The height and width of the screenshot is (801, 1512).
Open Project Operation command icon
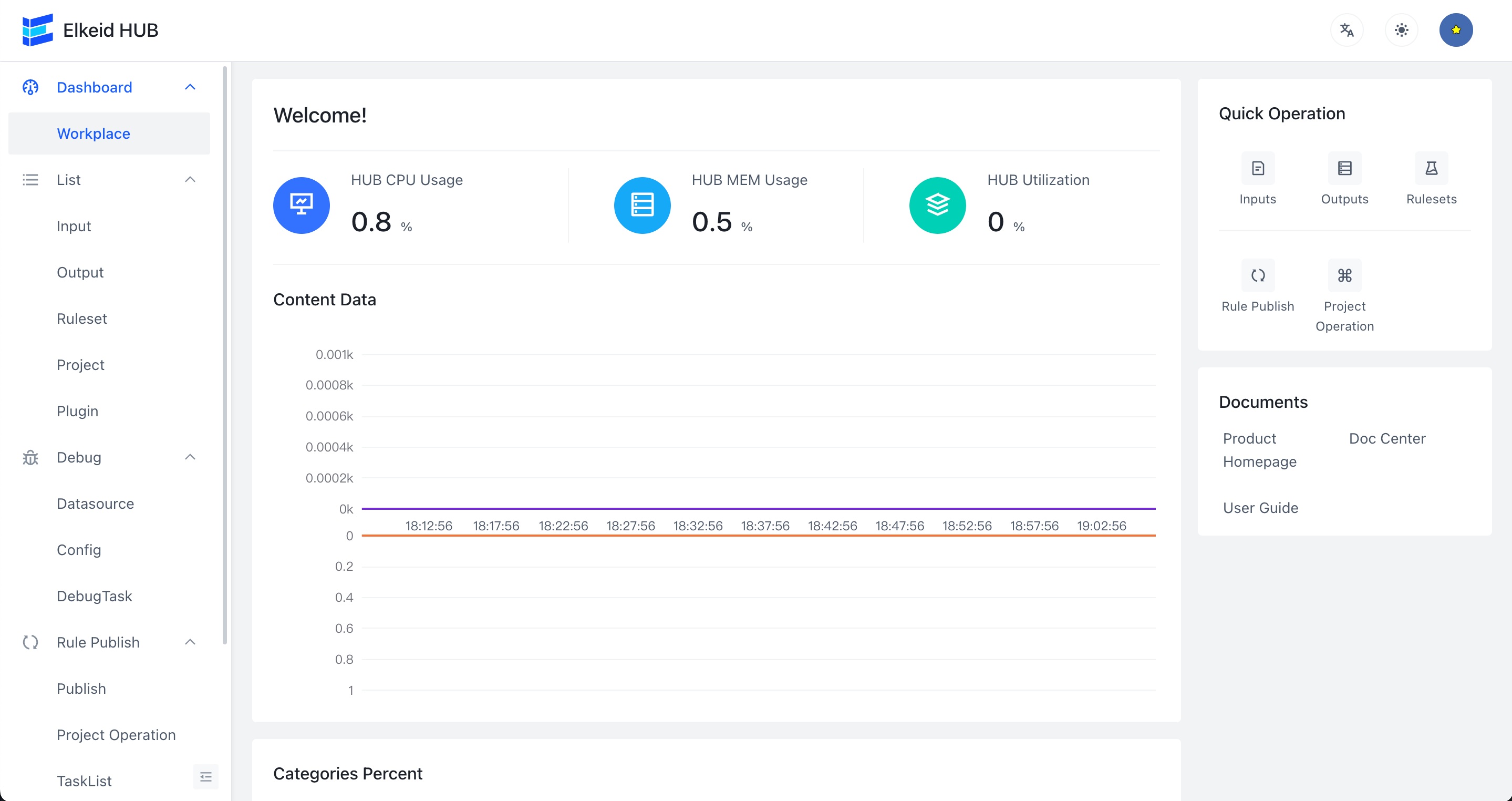click(x=1344, y=275)
